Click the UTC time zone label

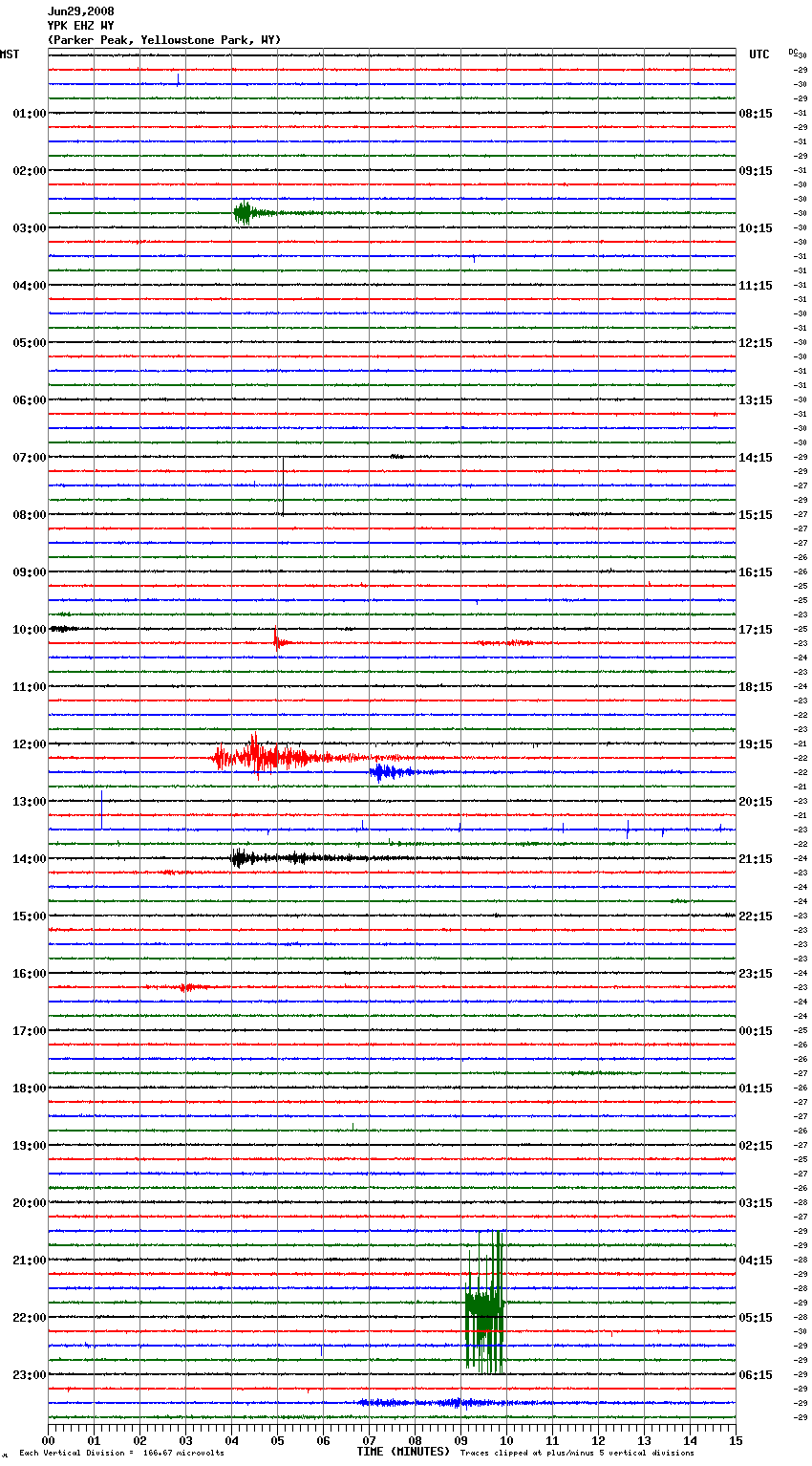[759, 54]
